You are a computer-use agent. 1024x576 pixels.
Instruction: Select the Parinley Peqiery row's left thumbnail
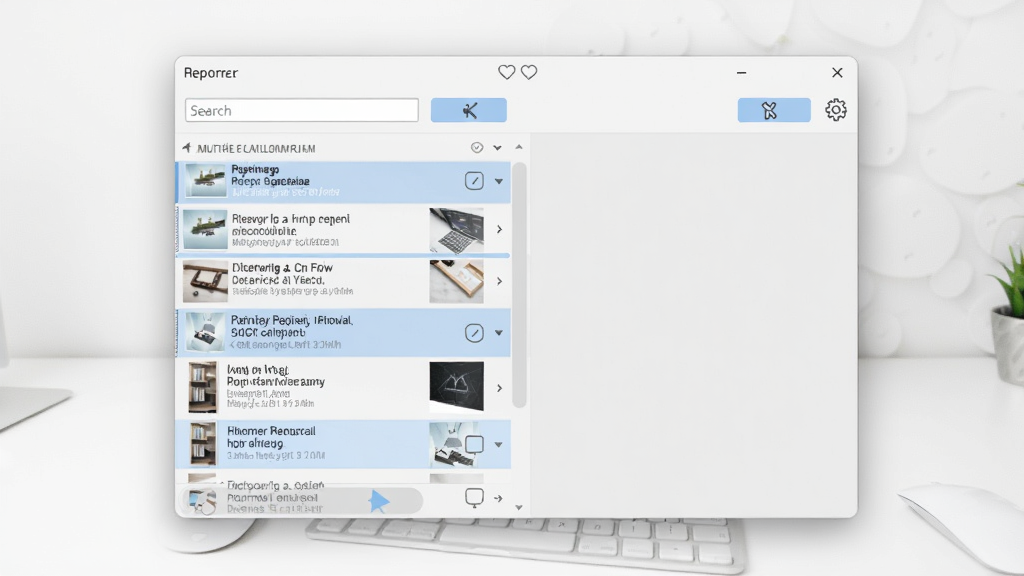pos(206,332)
